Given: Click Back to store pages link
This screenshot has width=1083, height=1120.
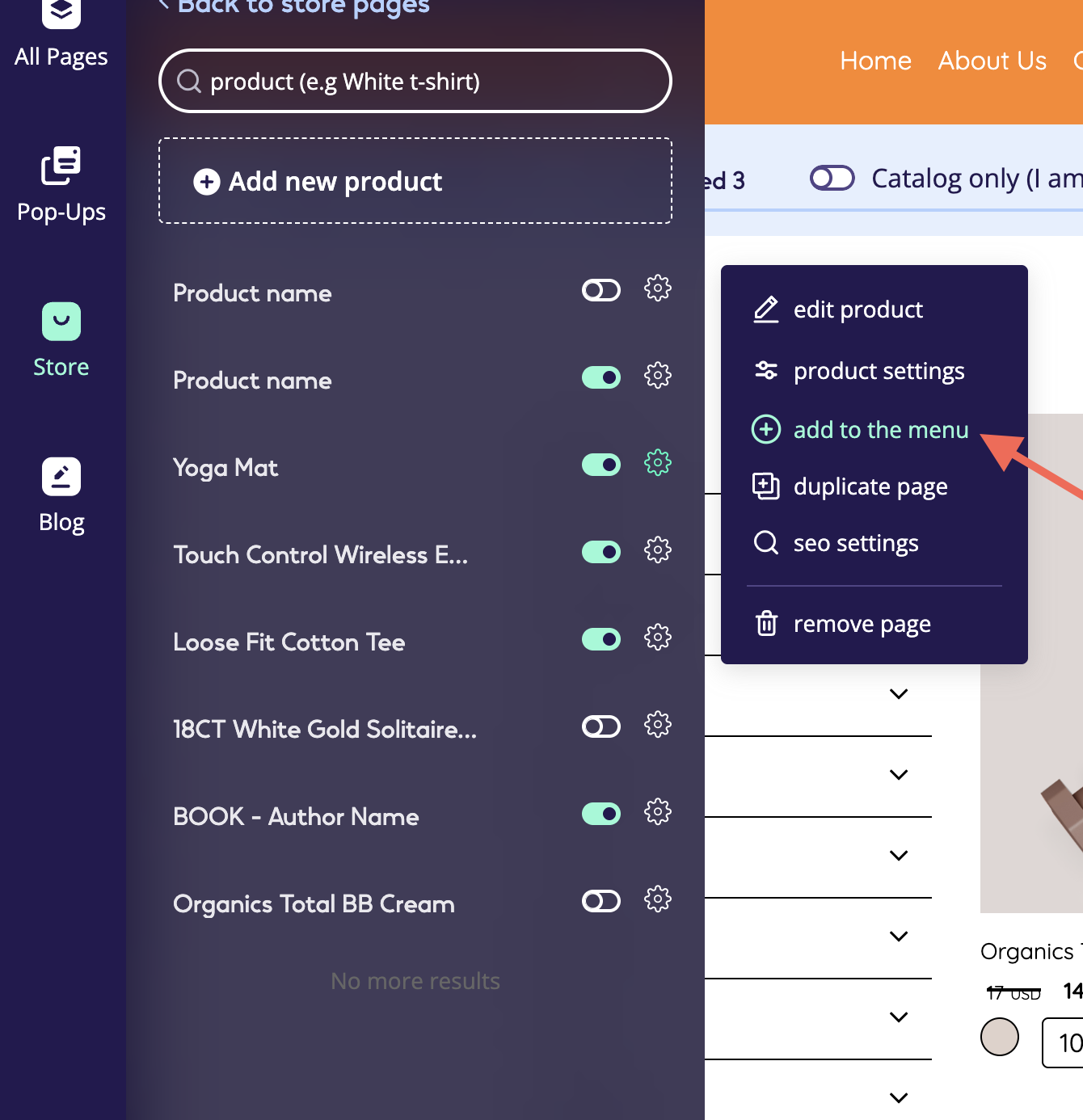Looking at the screenshot, I should pyautogui.click(x=294, y=6).
